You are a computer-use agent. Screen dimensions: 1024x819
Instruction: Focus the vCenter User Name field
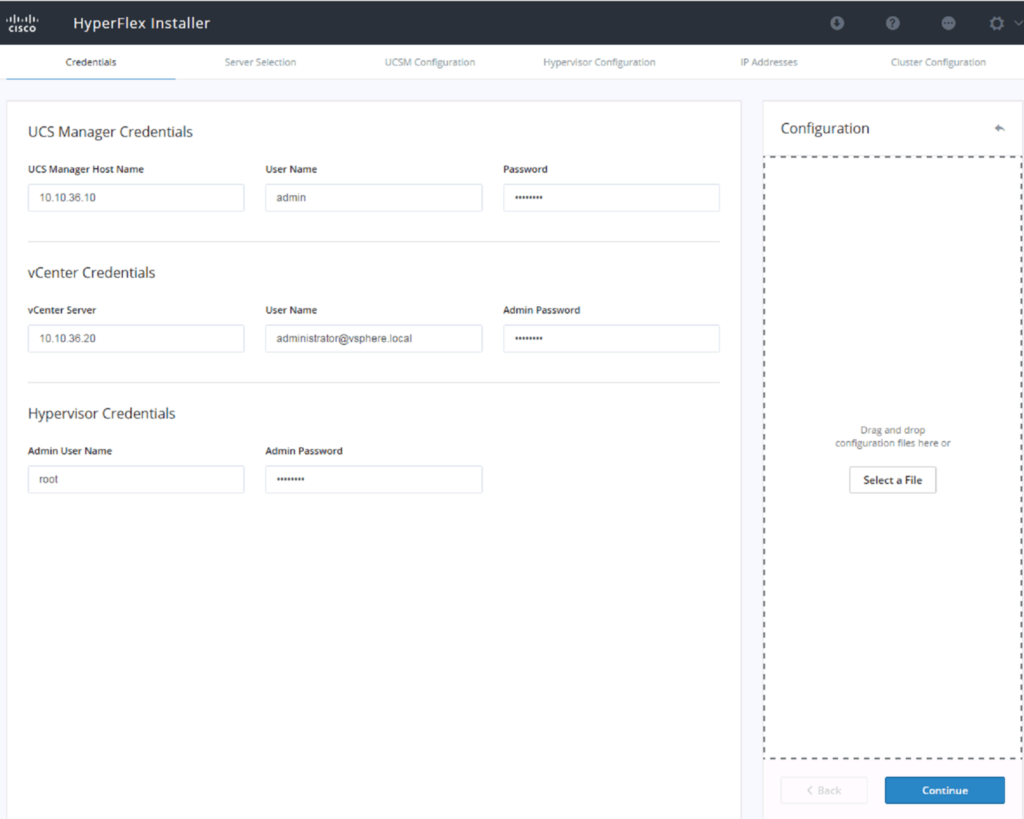(x=374, y=338)
